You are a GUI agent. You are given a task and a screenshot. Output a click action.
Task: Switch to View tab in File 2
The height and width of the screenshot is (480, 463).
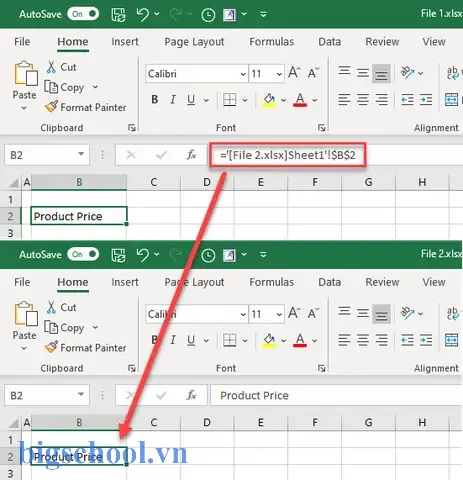(x=434, y=282)
